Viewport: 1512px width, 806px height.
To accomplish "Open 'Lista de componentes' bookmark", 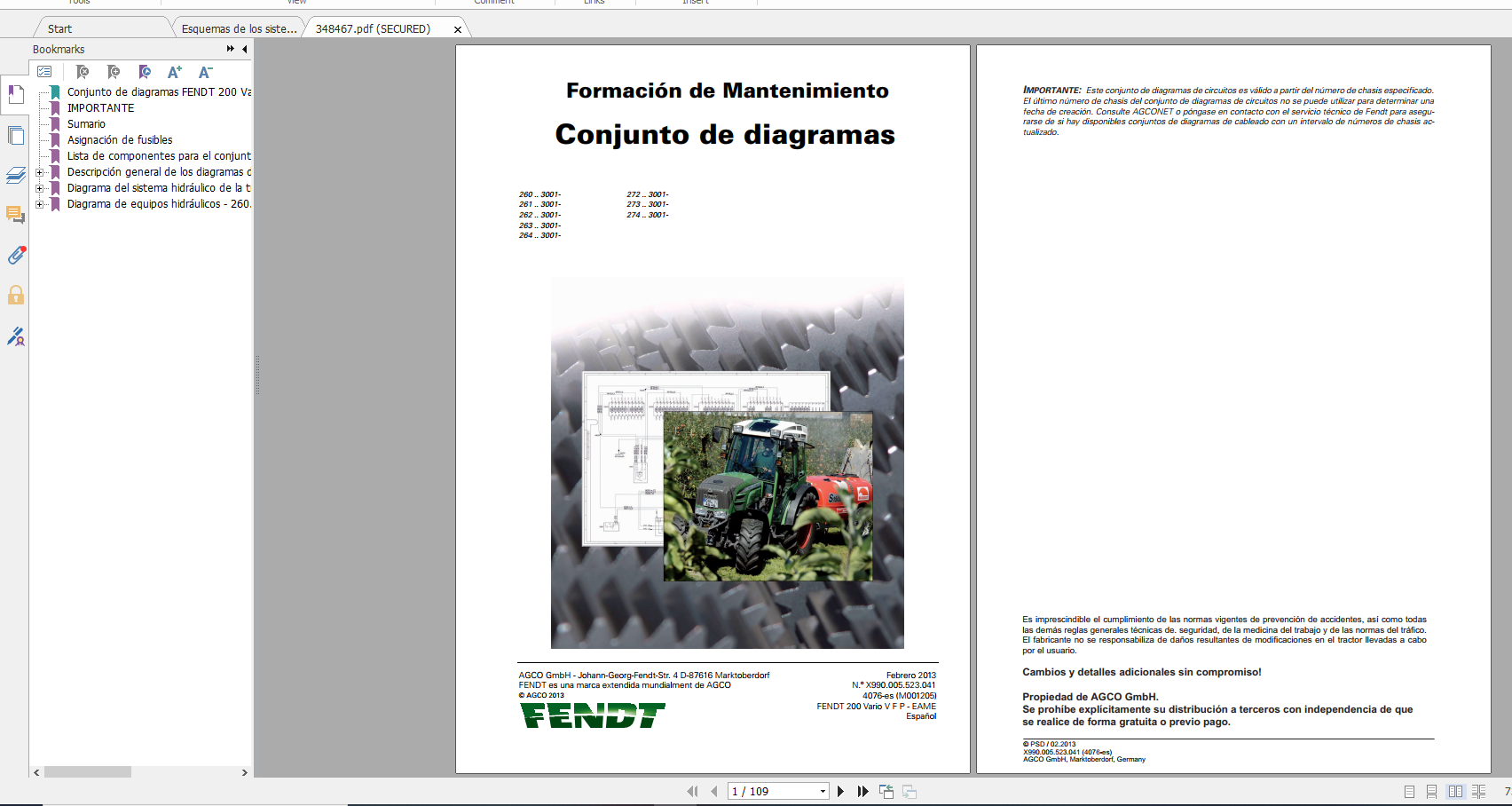I will [159, 156].
